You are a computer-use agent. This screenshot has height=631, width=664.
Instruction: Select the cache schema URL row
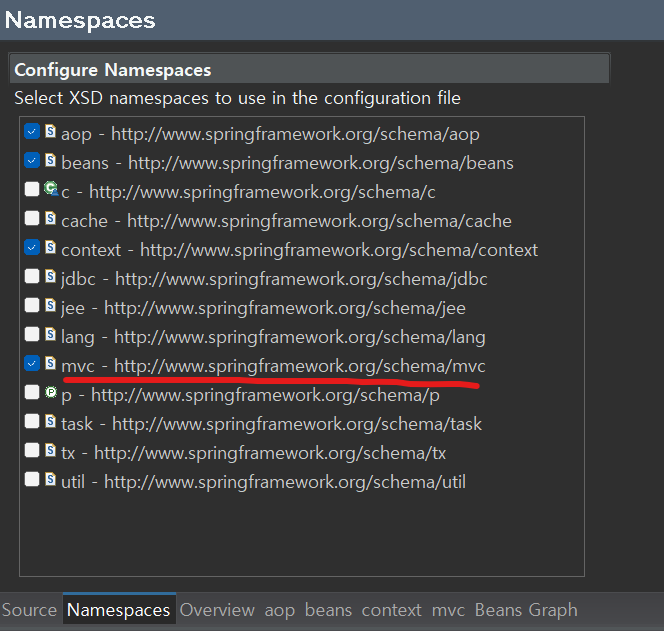(x=286, y=221)
